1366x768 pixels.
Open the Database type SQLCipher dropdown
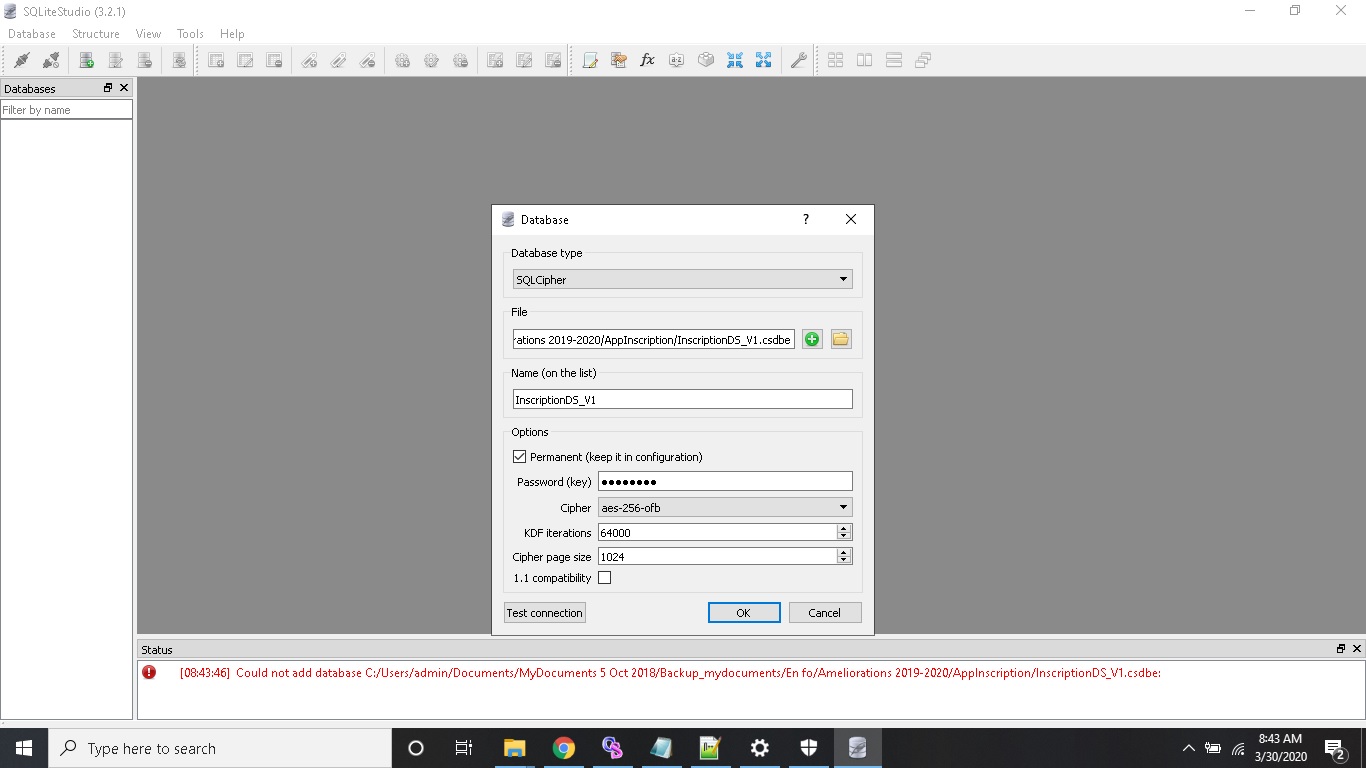coord(683,280)
